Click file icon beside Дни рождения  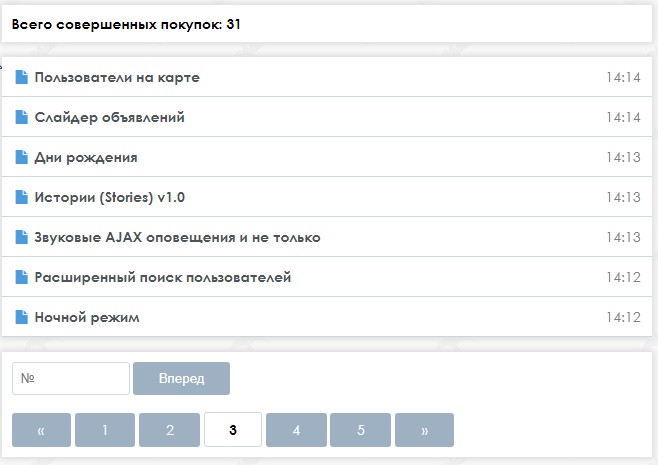tap(21, 157)
